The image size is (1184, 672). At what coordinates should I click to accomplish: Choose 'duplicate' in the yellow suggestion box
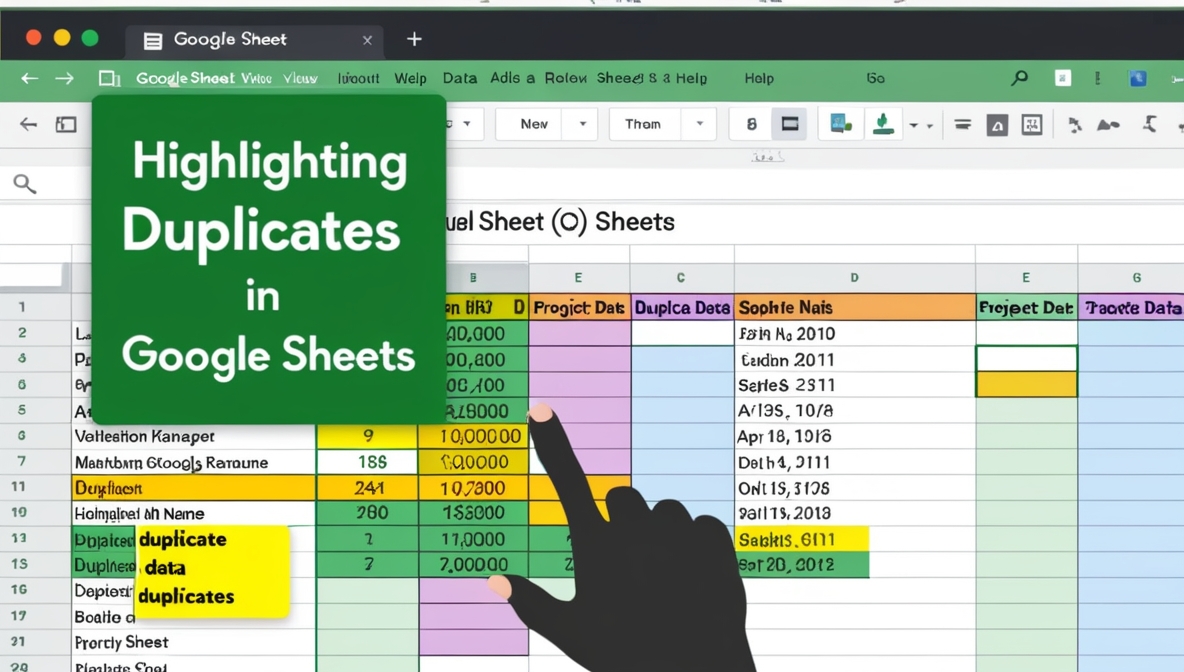(183, 540)
